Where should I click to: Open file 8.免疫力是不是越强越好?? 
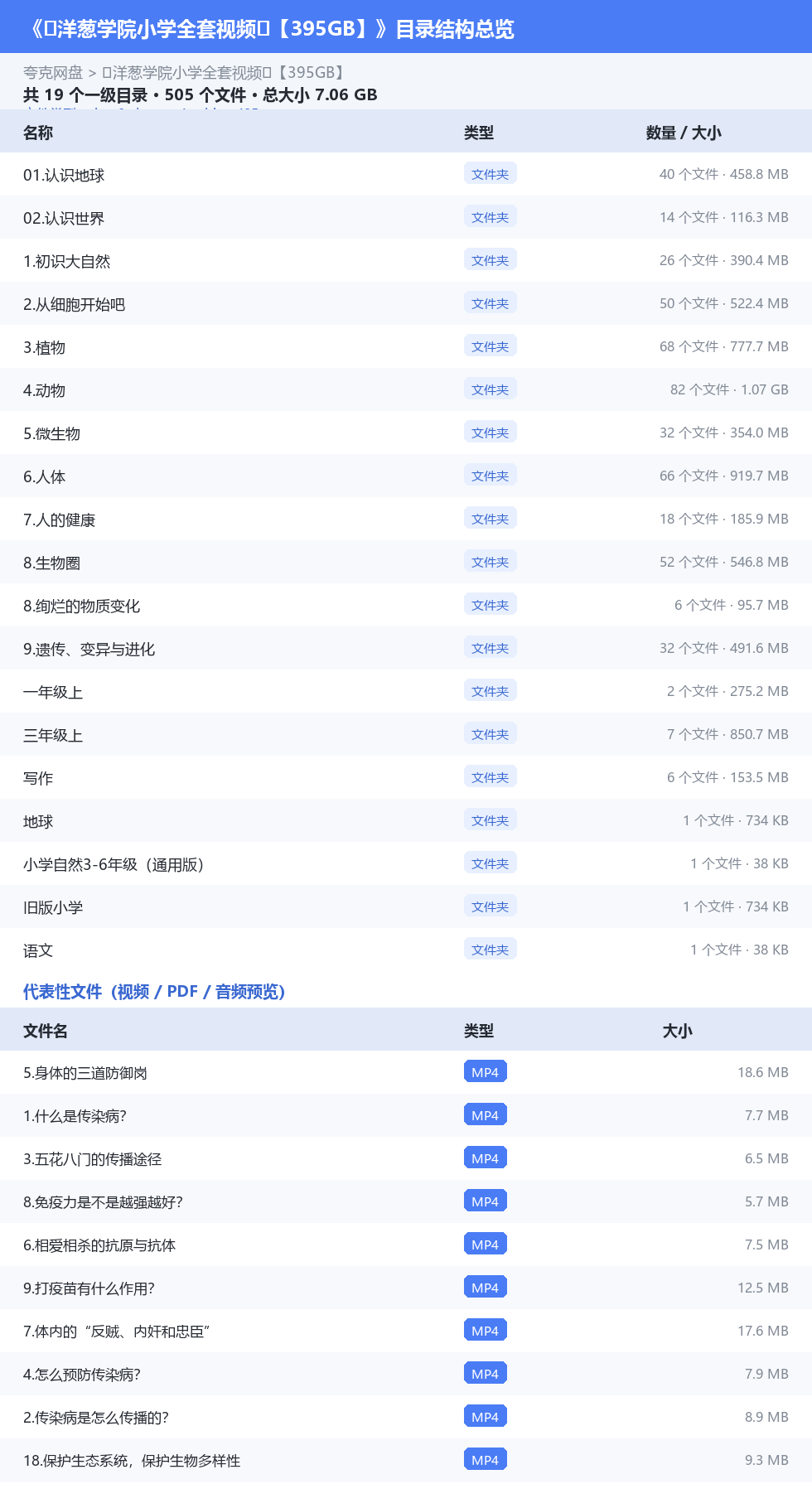[103, 1202]
